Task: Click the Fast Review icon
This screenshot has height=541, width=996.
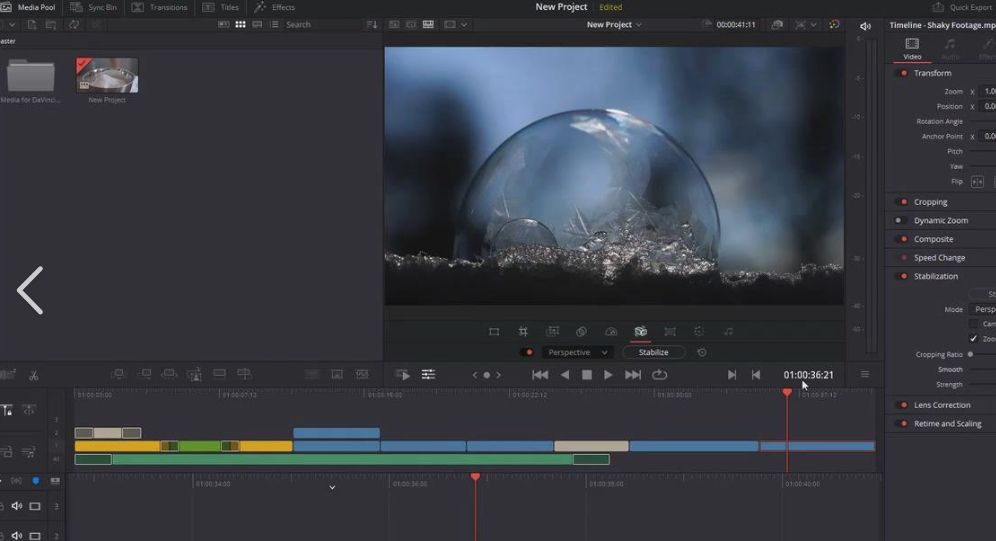Action: pyautogui.click(x=402, y=375)
